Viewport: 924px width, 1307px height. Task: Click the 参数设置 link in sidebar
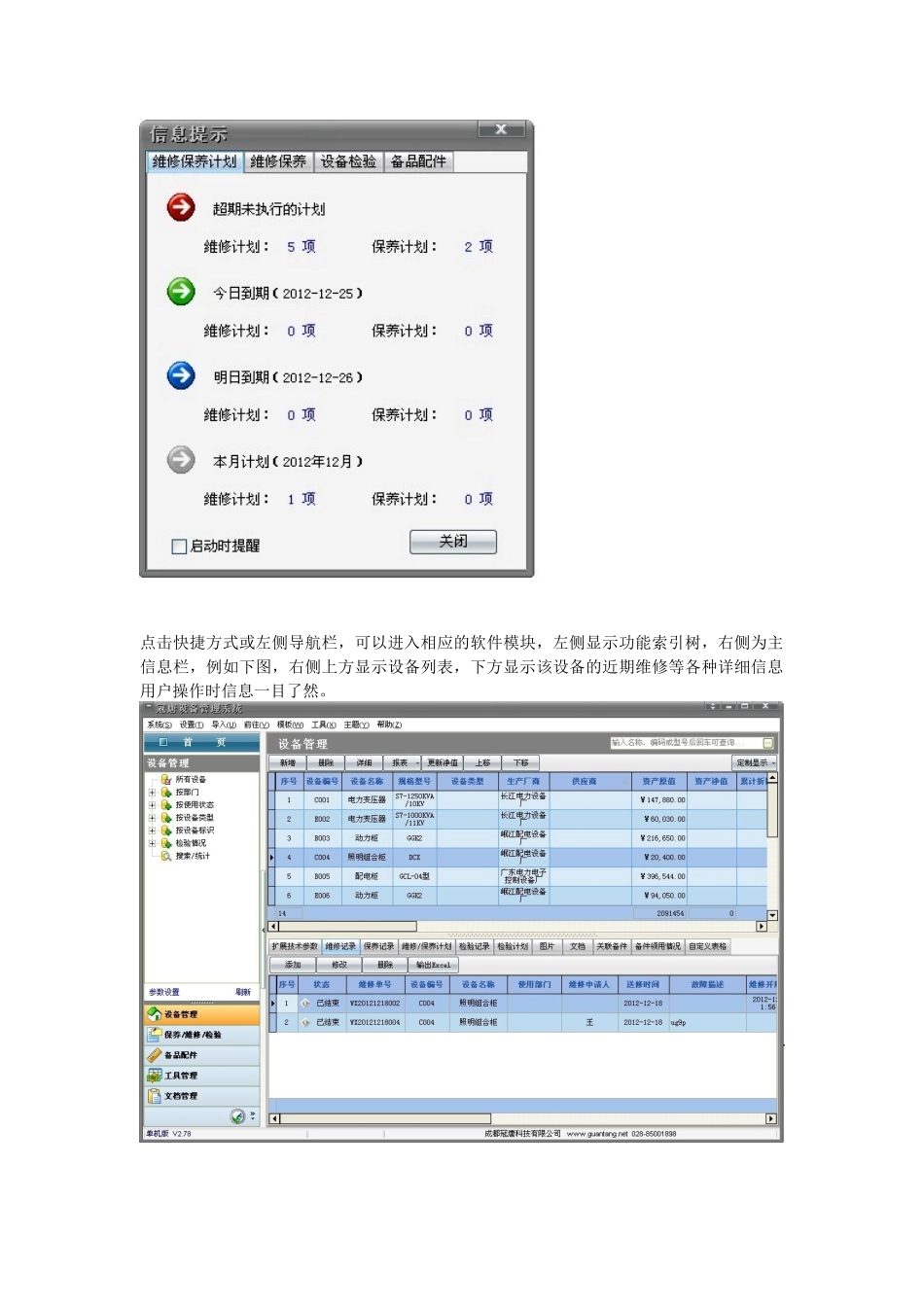[x=163, y=993]
